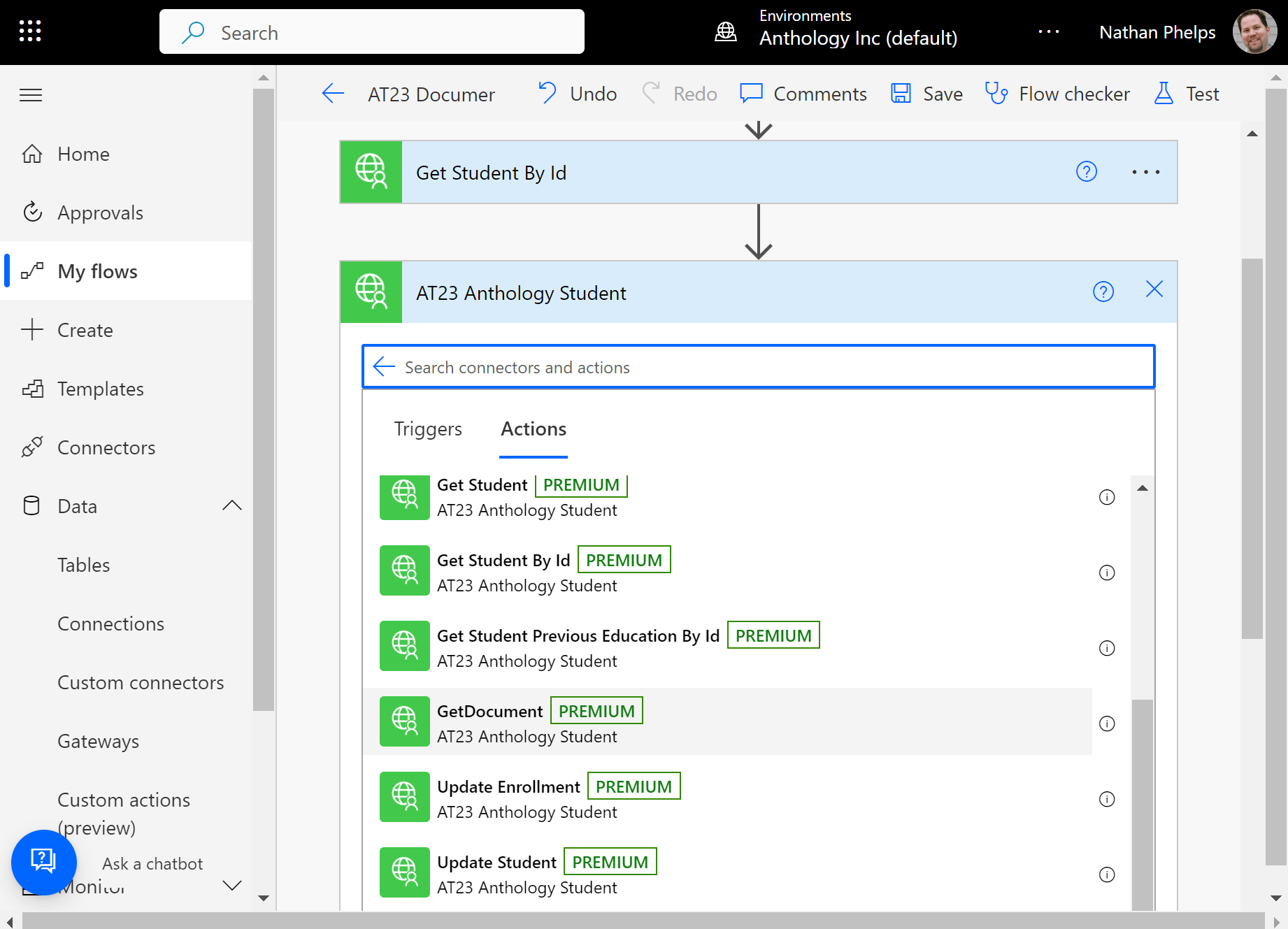Open Gateways under Data

point(98,741)
